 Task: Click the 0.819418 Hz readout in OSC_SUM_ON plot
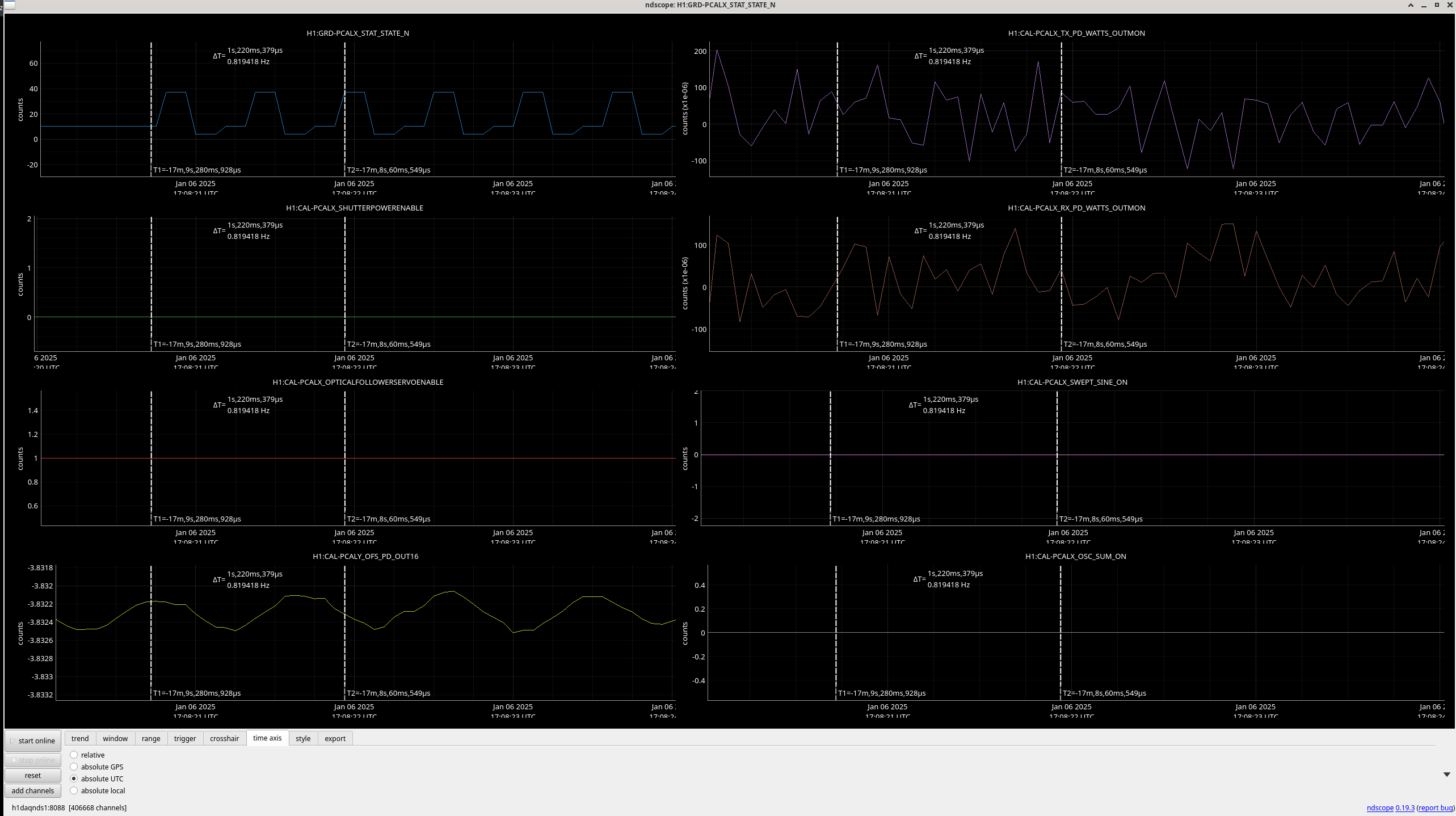(948, 584)
